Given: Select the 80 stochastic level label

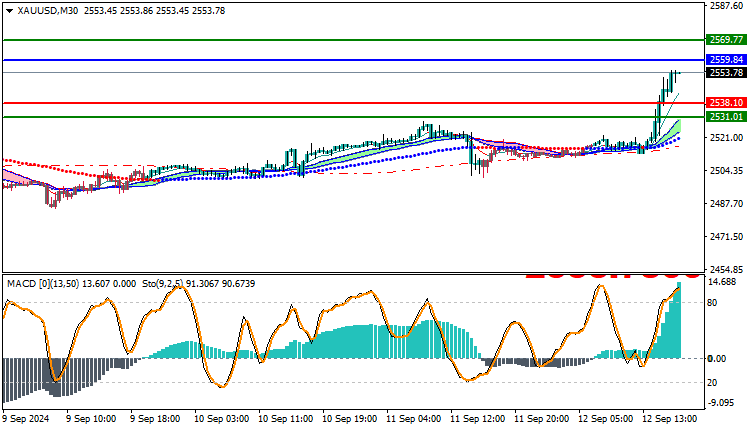Looking at the screenshot, I should click(x=712, y=303).
